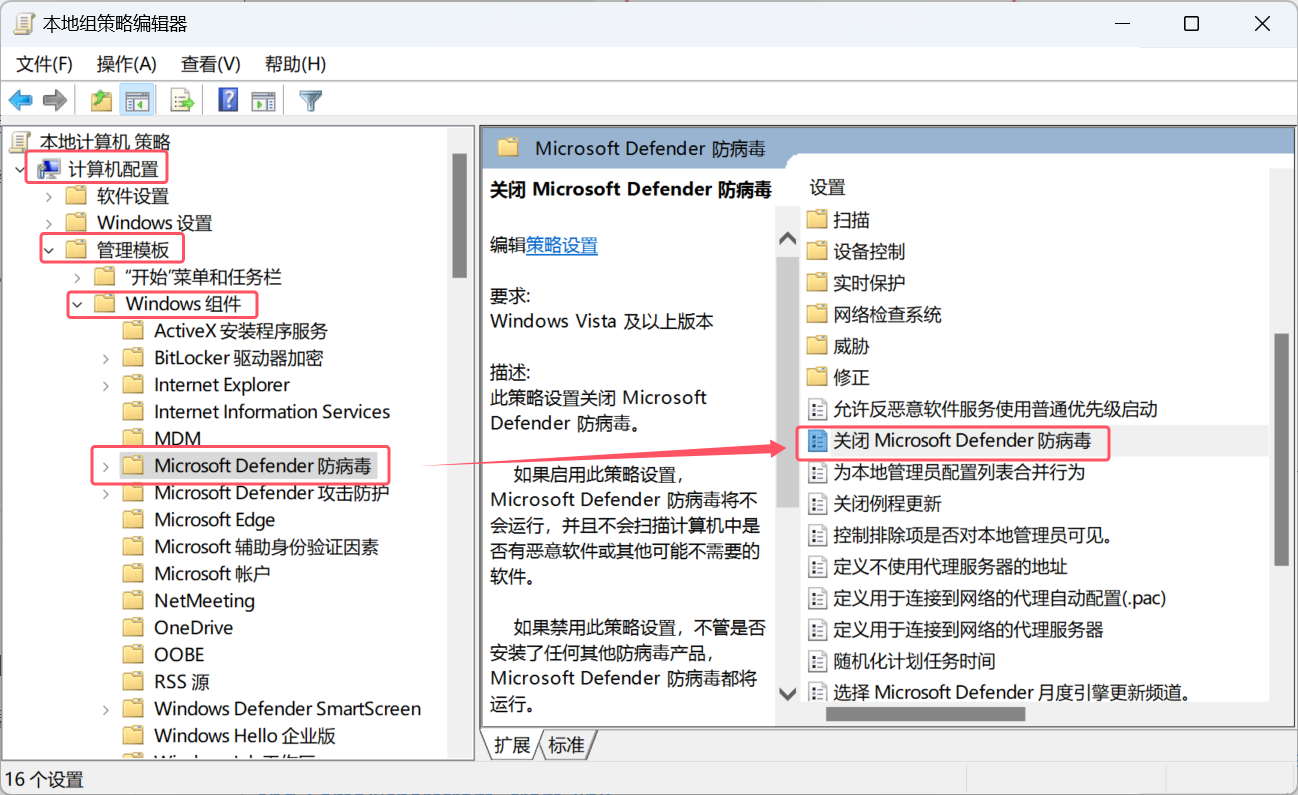Image resolution: width=1298 pixels, height=795 pixels.
Task: Select 为本地管理员配置列表合并行为 setting
Action: [x=959, y=472]
